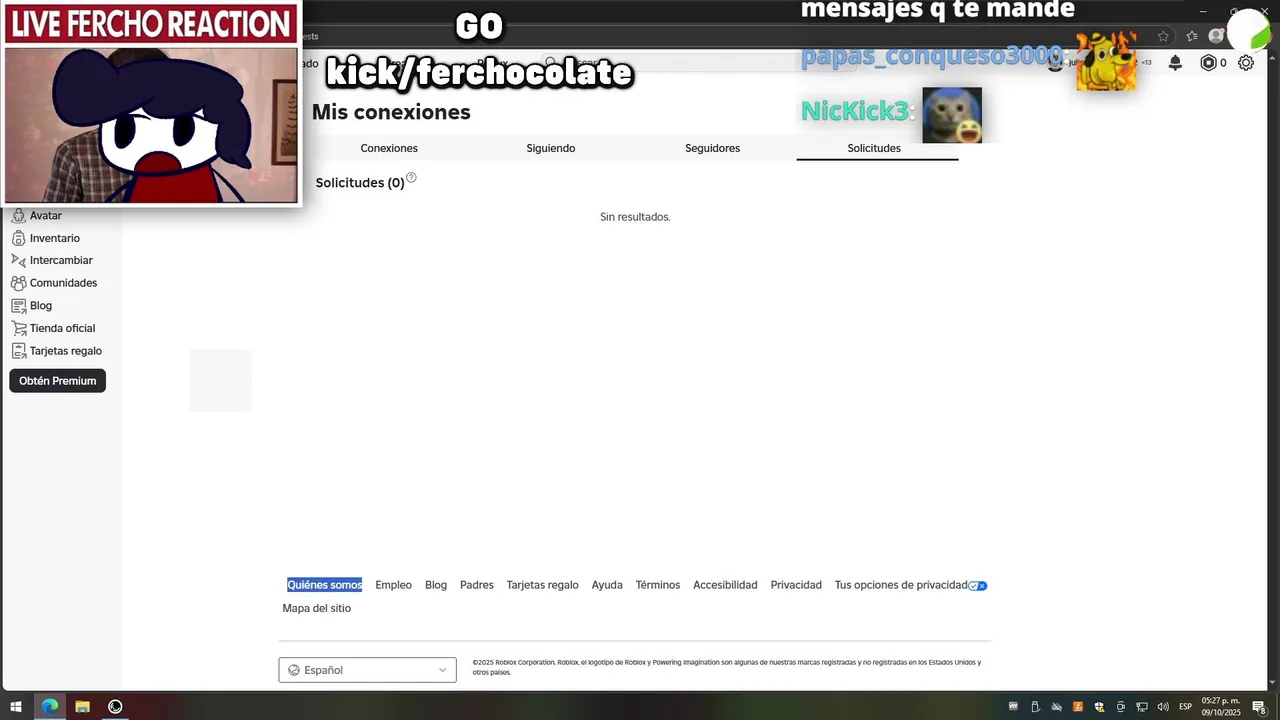The width and height of the screenshot is (1280, 720).
Task: Open the Quiénes somos footer link
Action: click(x=324, y=585)
